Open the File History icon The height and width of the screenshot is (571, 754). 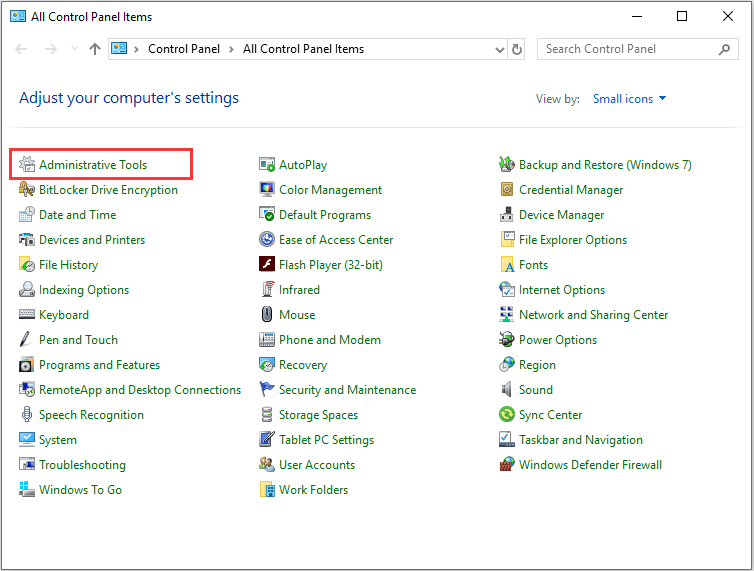click(x=27, y=265)
